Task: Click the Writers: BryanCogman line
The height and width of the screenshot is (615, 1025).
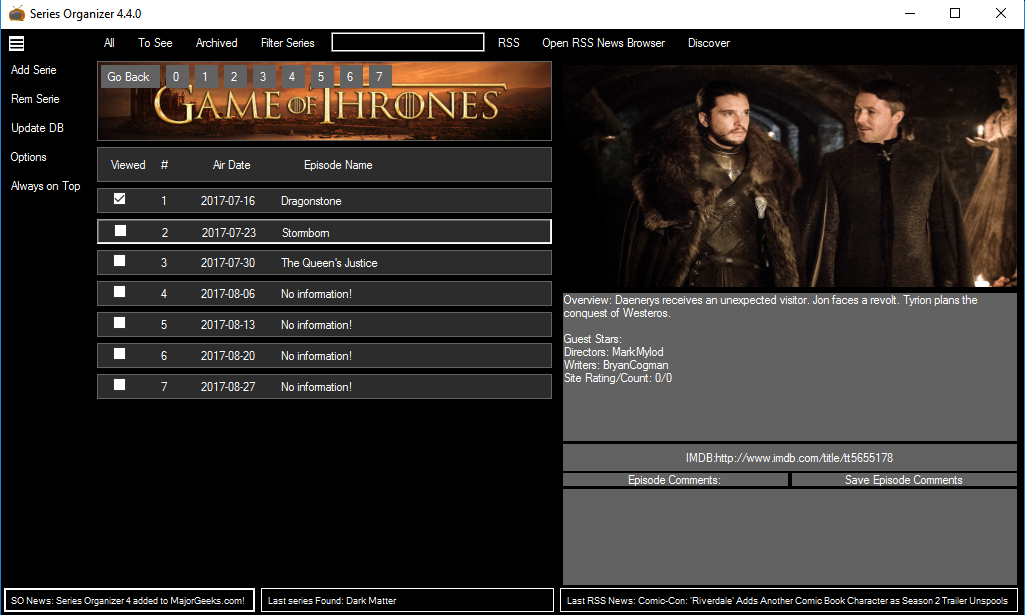Action: (x=616, y=365)
